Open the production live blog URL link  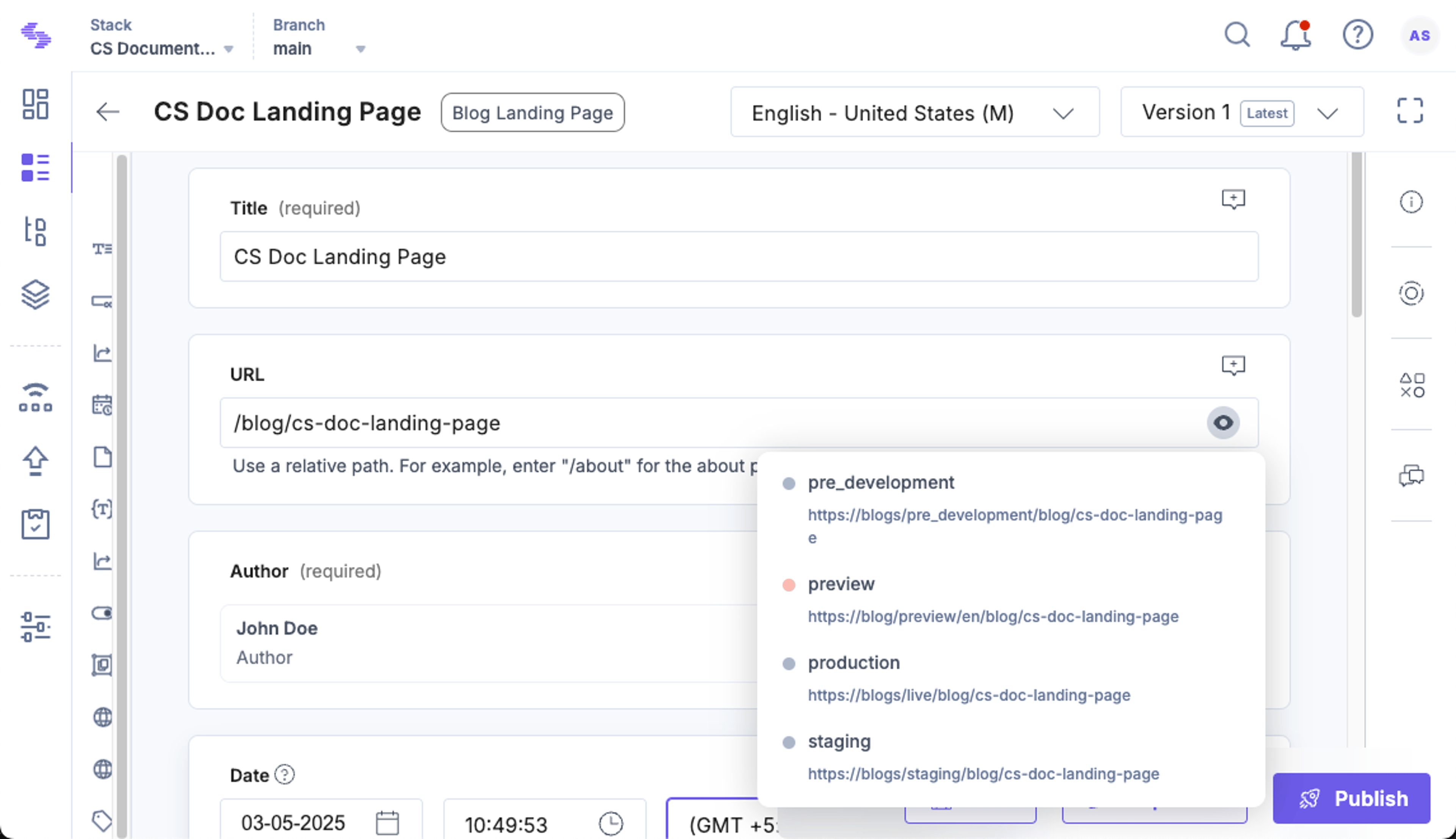tap(969, 695)
